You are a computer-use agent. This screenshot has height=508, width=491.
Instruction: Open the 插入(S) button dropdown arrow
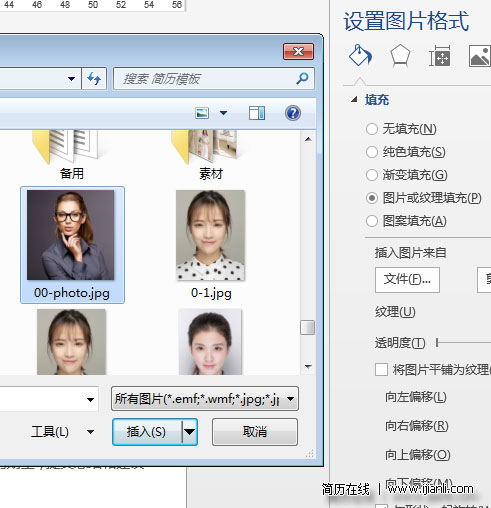pos(190,432)
